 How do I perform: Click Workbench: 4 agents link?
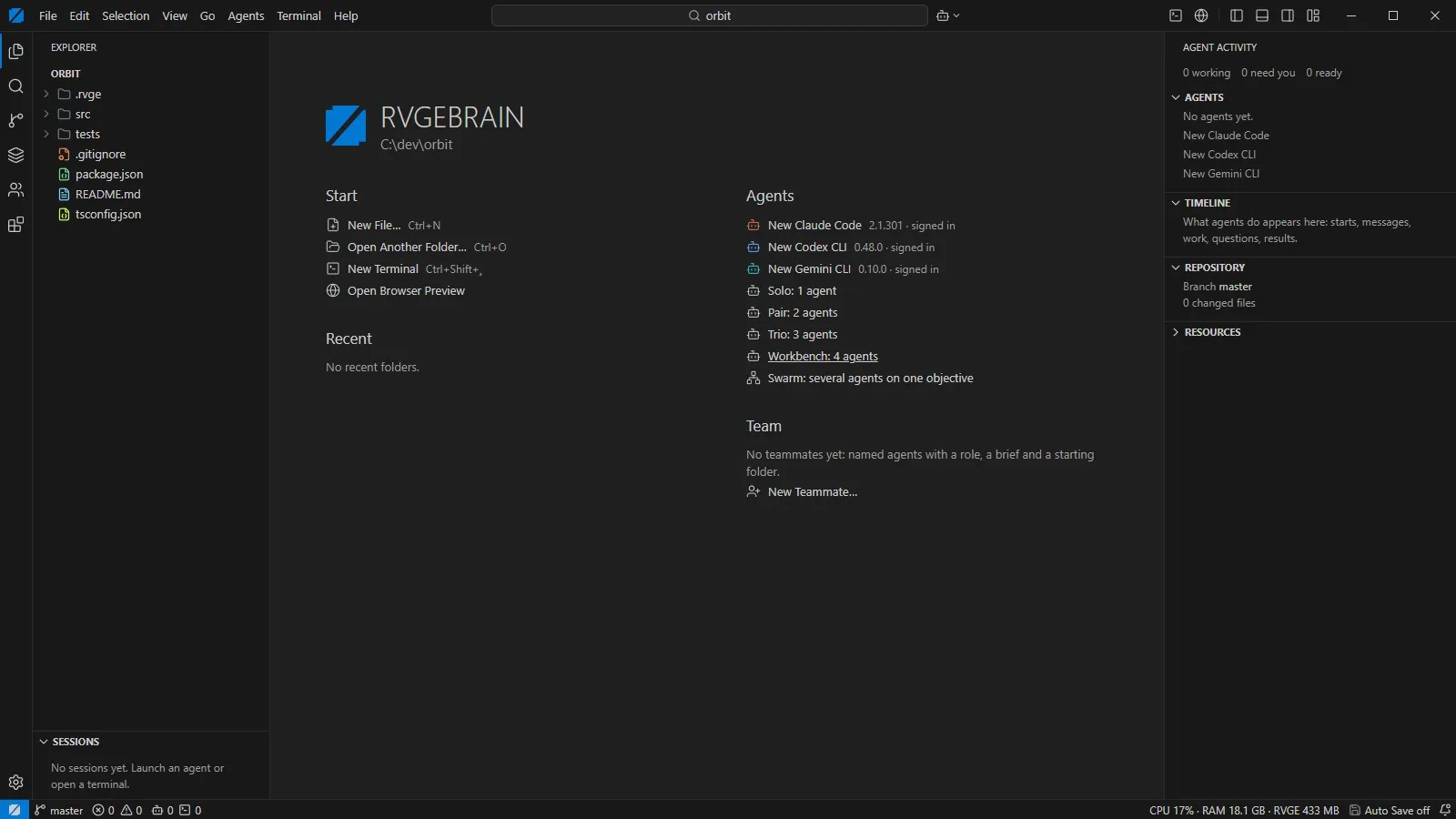coord(823,356)
